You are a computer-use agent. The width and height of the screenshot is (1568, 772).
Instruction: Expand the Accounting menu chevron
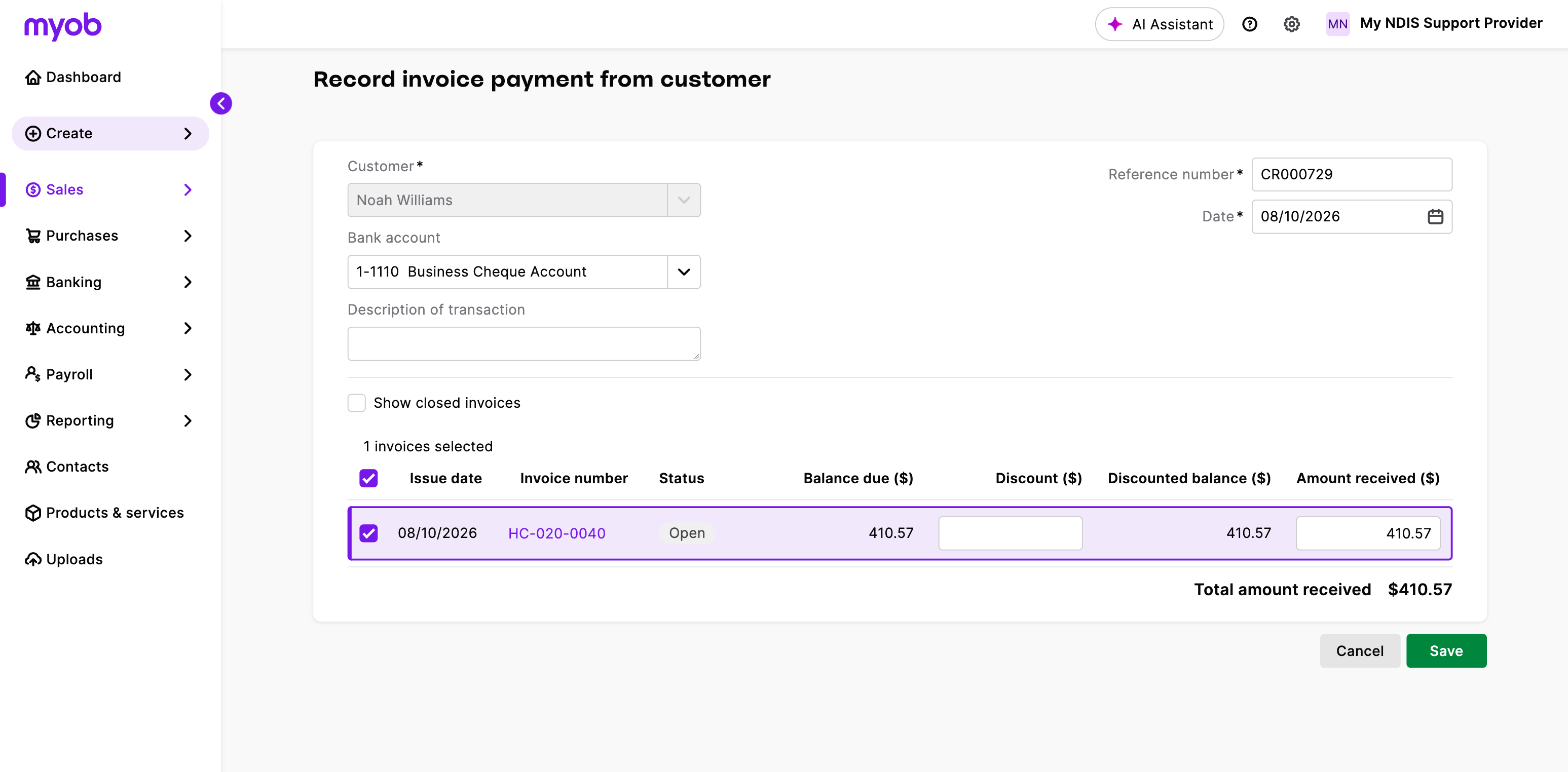coord(188,329)
